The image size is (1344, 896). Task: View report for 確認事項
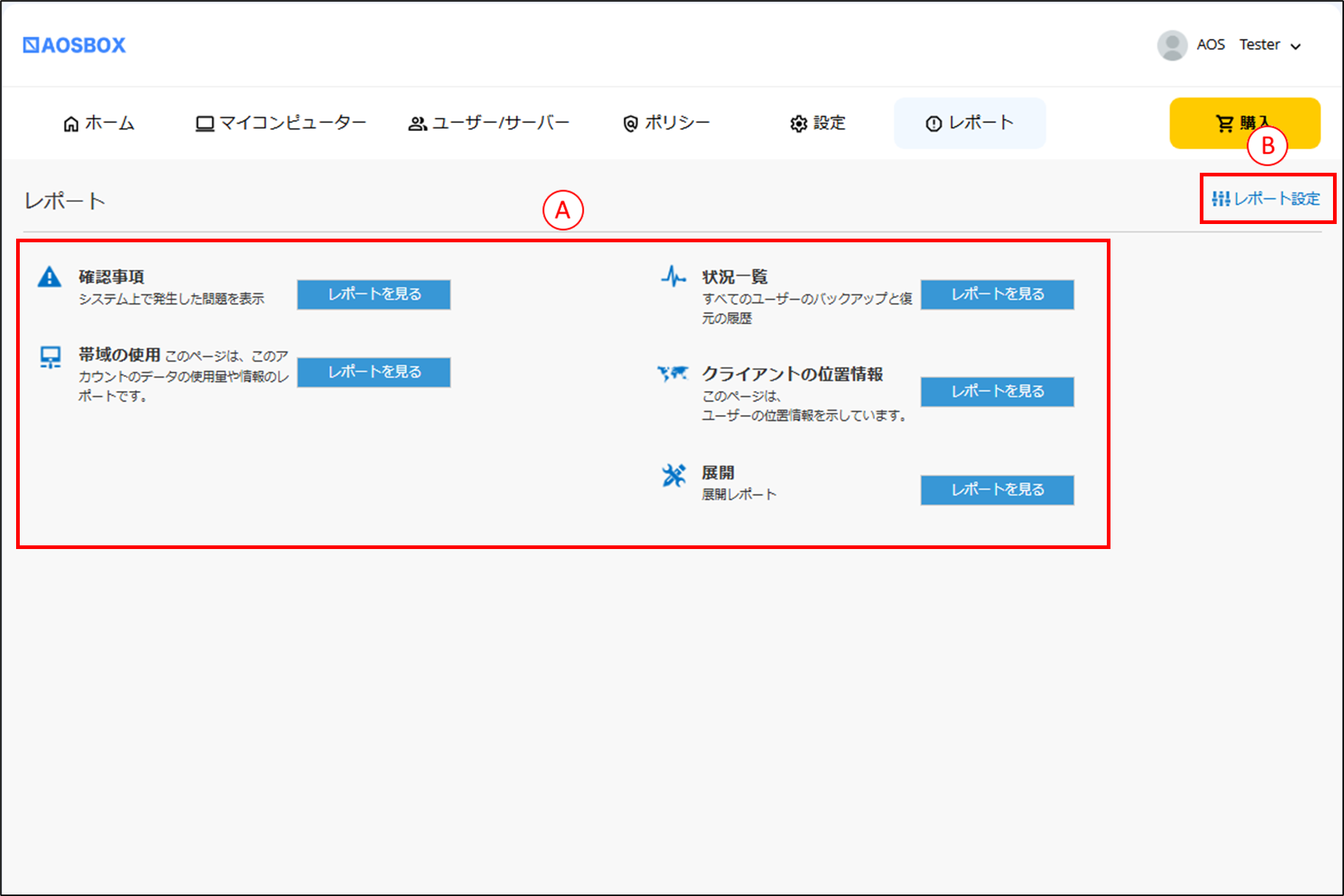point(374,294)
